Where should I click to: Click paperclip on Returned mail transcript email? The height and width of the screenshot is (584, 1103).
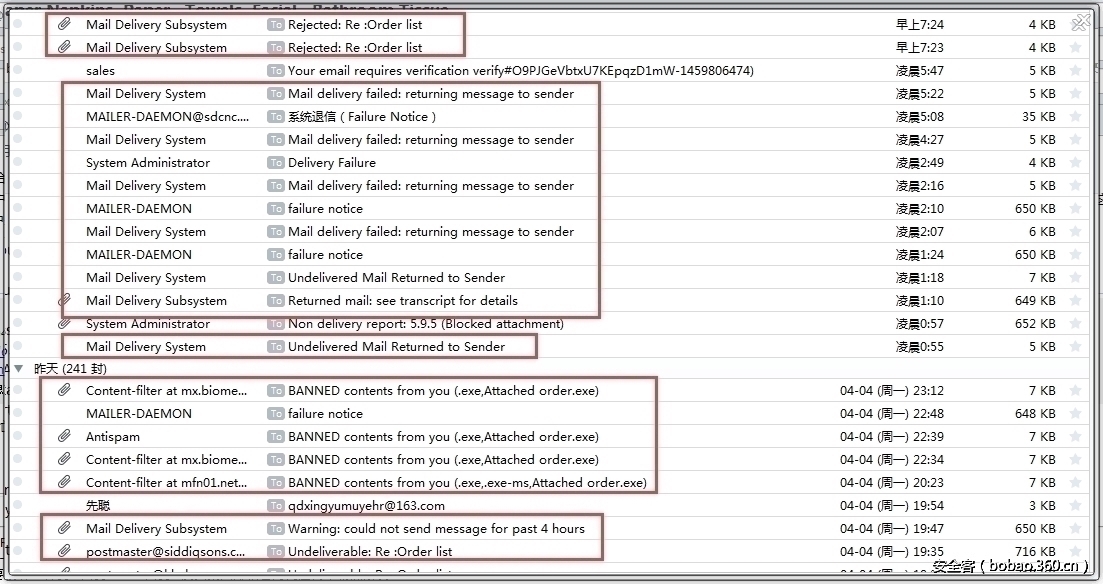(64, 301)
